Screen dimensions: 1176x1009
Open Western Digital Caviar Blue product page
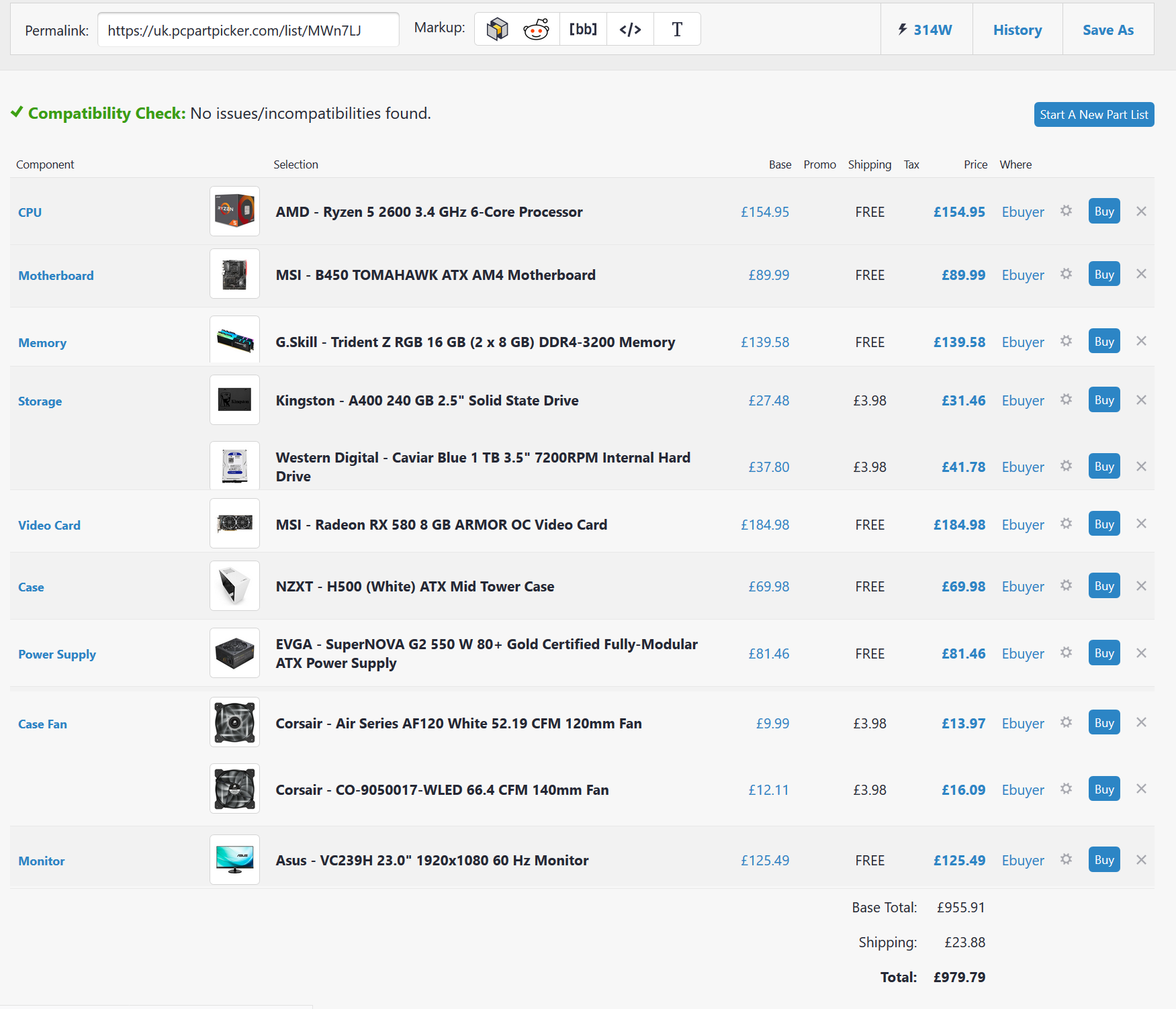point(483,467)
